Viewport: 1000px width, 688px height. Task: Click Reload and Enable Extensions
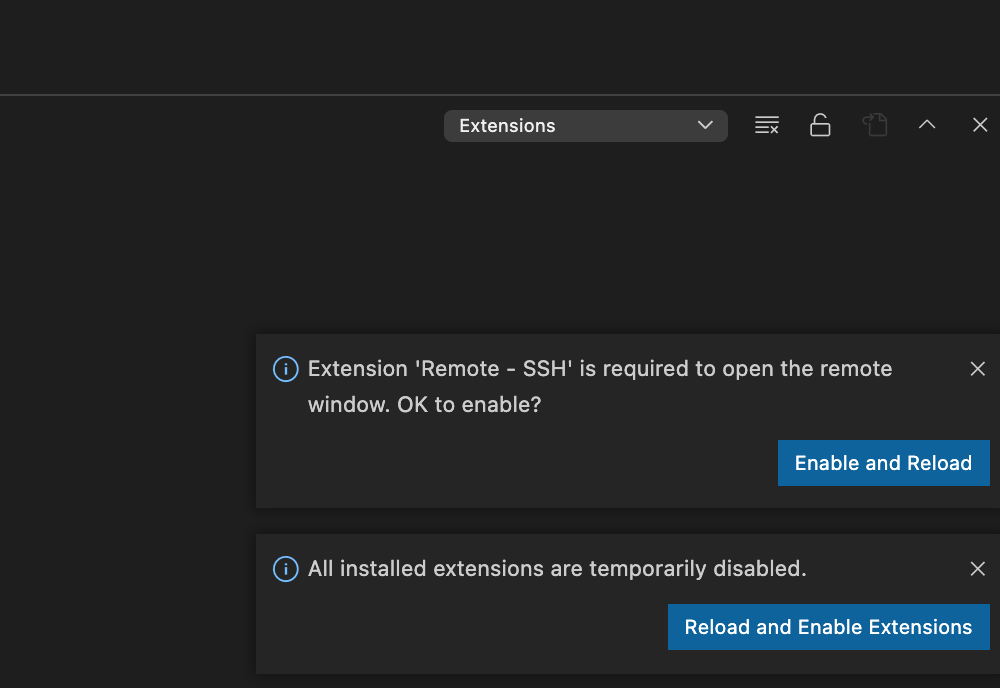[x=828, y=627]
